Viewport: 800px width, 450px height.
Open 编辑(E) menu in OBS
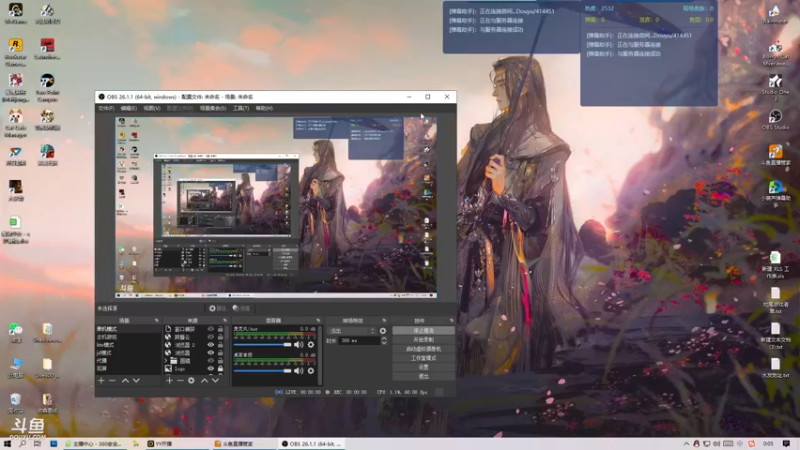tap(129, 108)
